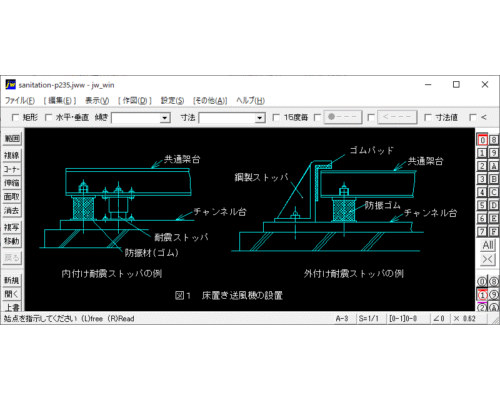Select square layer A button
This screenshot has width=500, height=400.
click(x=494, y=166)
